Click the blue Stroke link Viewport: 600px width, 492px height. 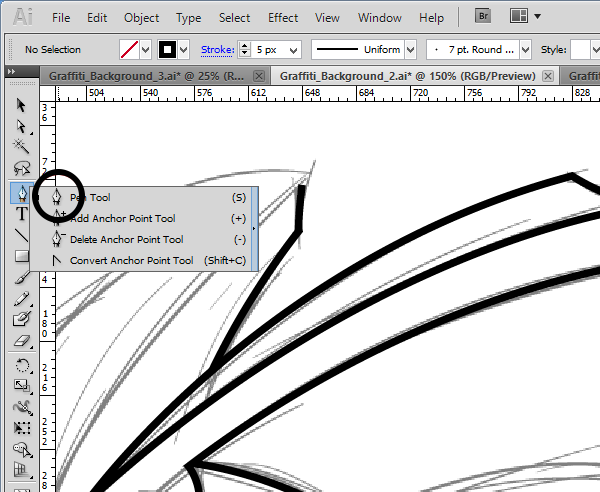click(216, 50)
